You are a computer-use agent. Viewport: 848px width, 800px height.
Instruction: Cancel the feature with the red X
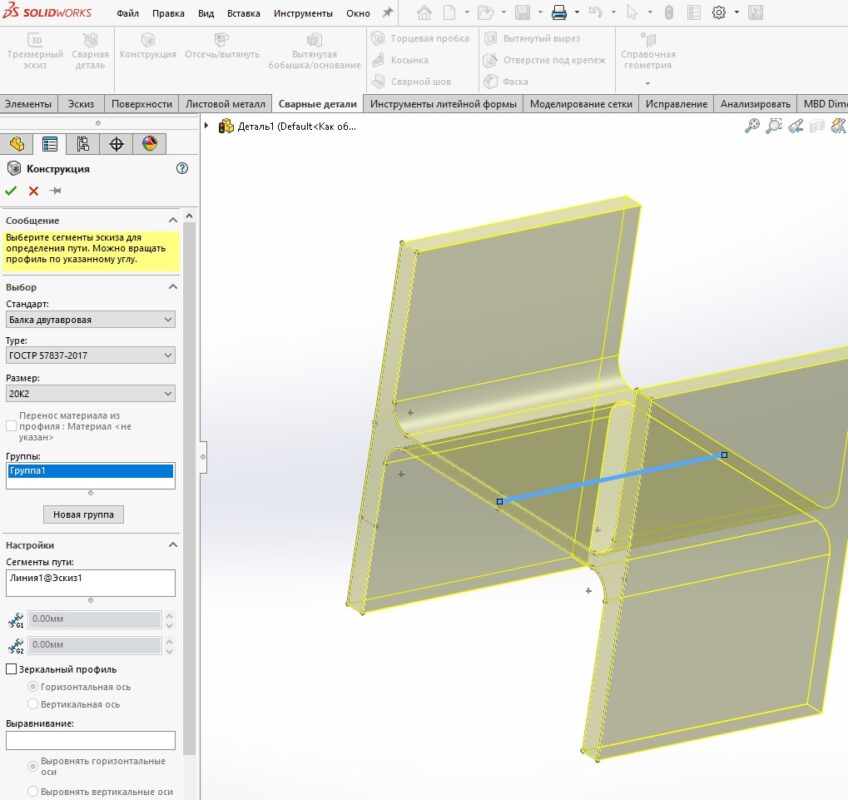pyautogui.click(x=34, y=190)
